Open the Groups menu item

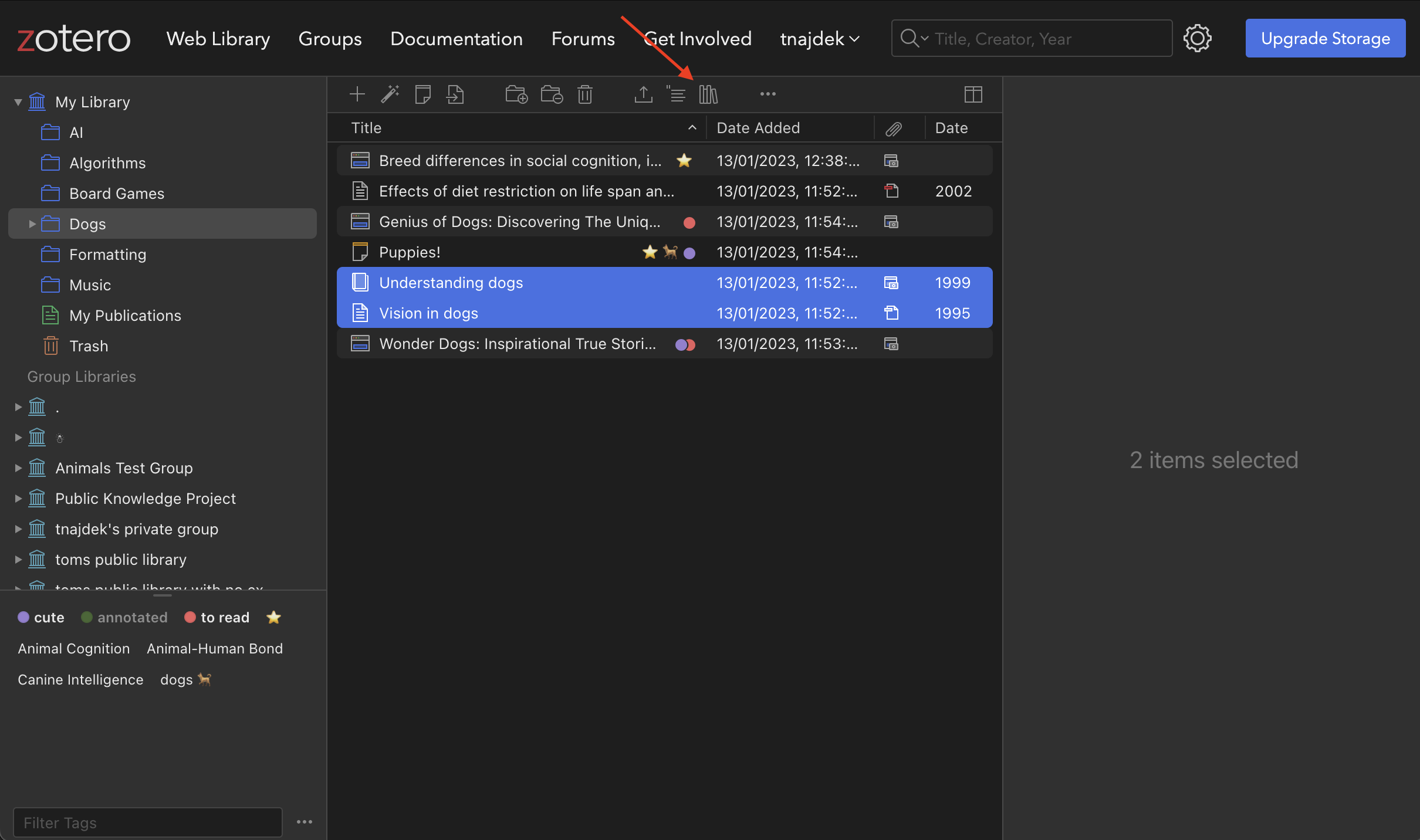(330, 39)
